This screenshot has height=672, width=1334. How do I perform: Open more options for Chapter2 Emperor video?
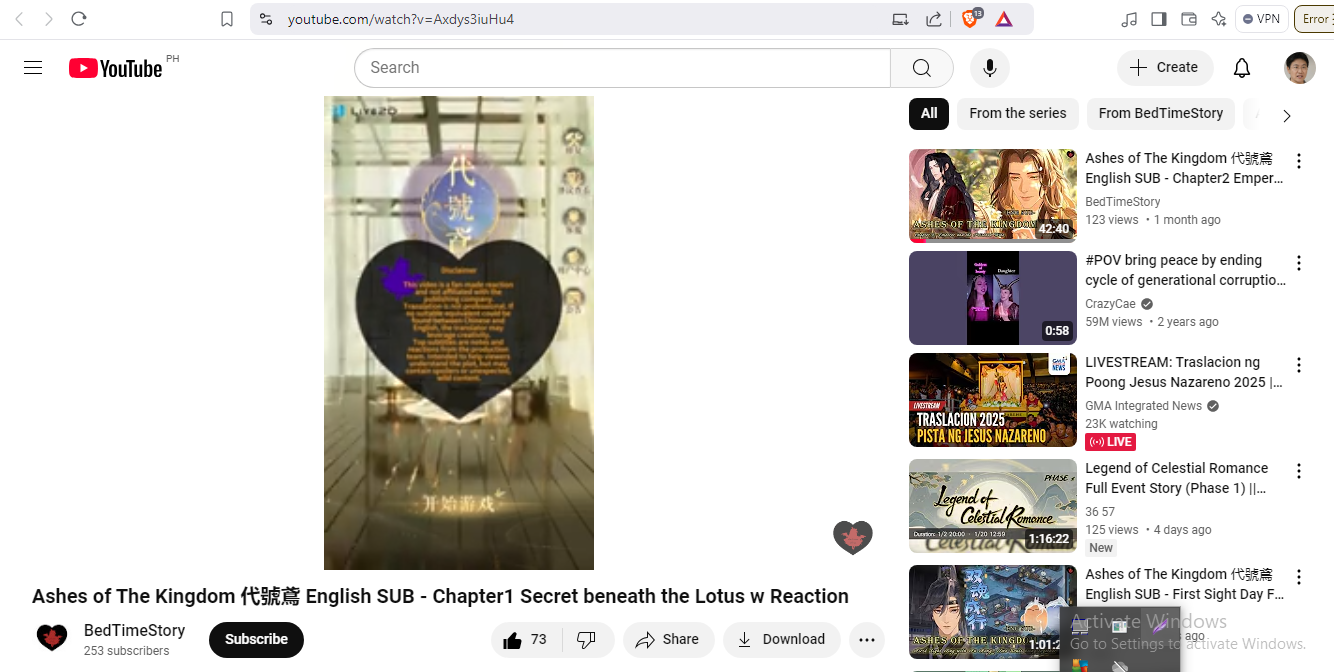click(1299, 161)
